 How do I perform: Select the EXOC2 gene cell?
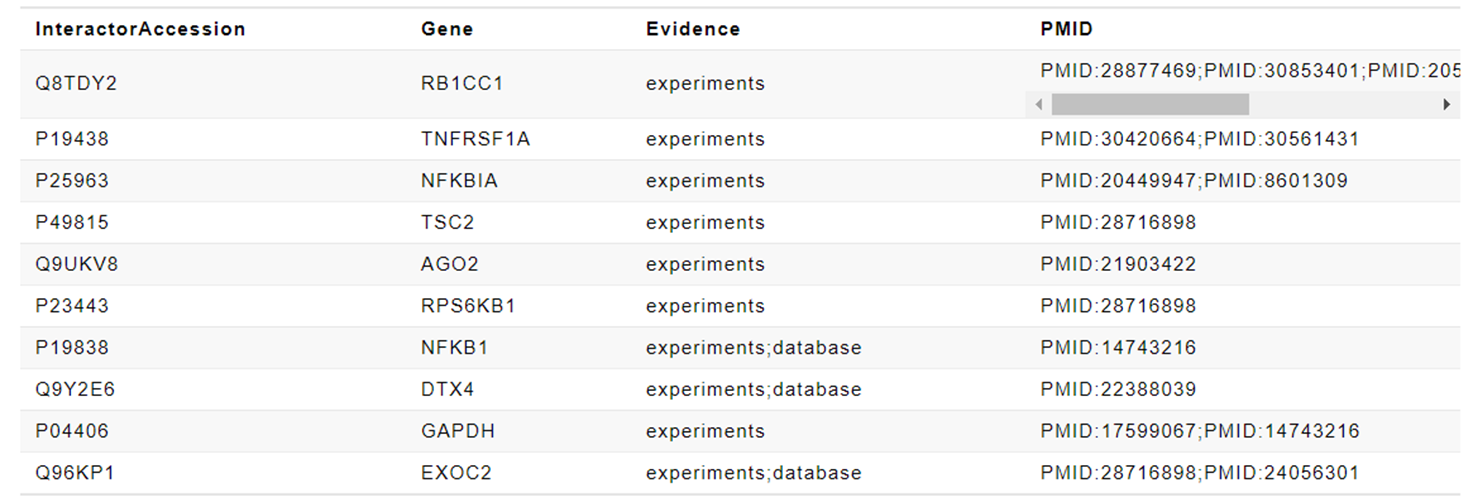coord(456,473)
